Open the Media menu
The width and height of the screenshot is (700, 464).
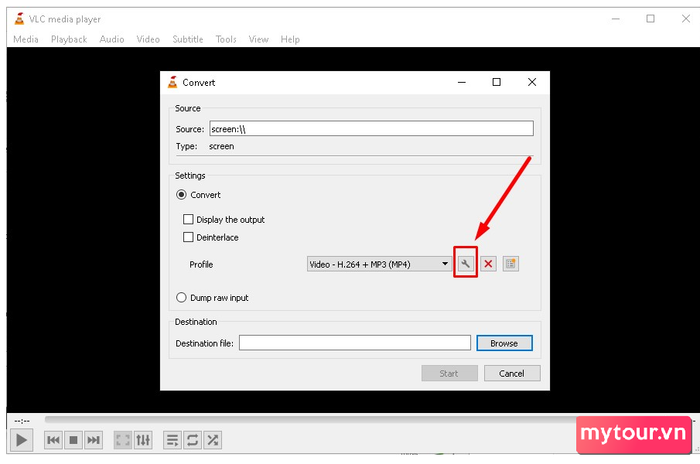pyautogui.click(x=26, y=39)
